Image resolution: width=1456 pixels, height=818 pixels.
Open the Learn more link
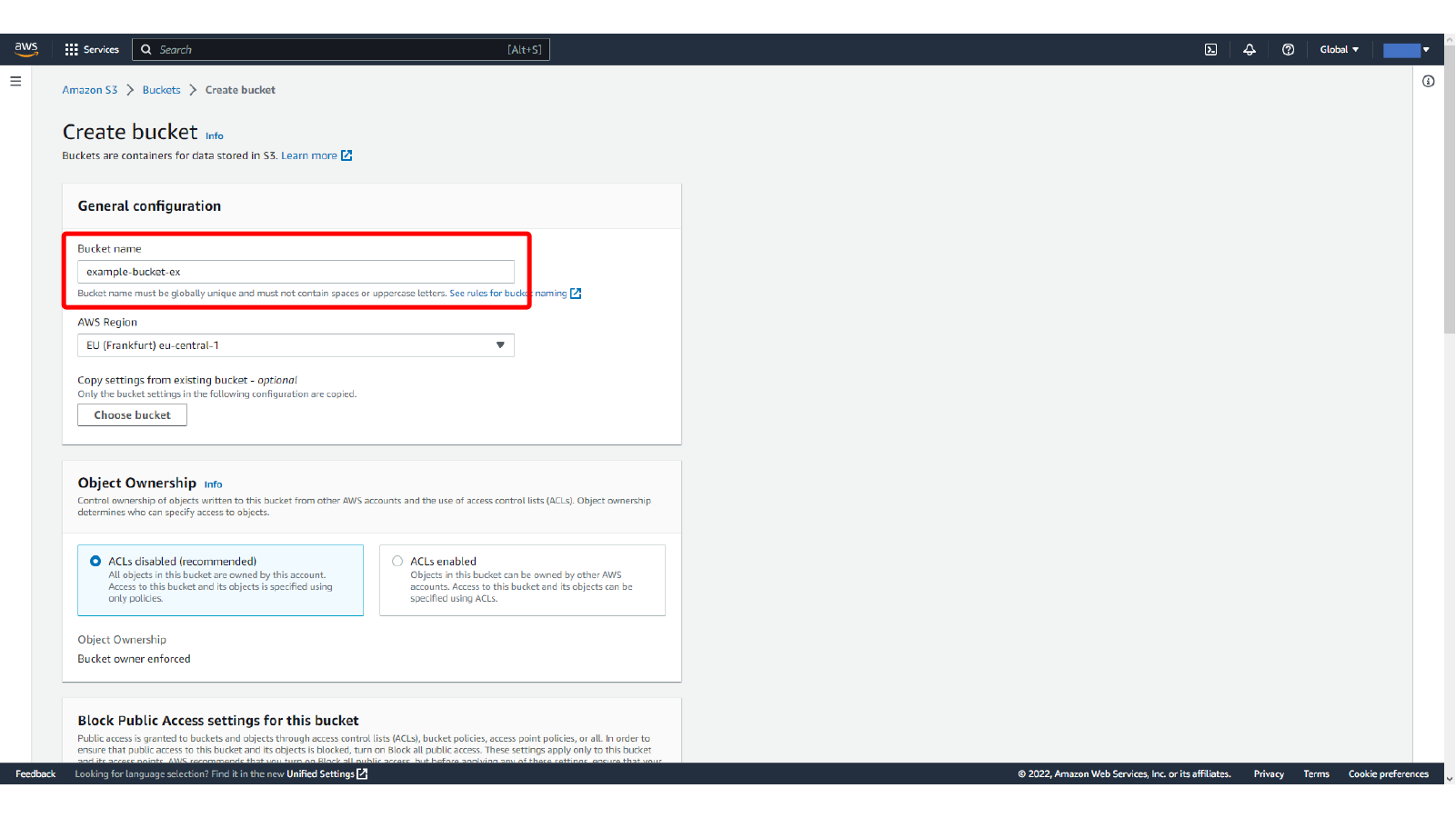tap(309, 155)
